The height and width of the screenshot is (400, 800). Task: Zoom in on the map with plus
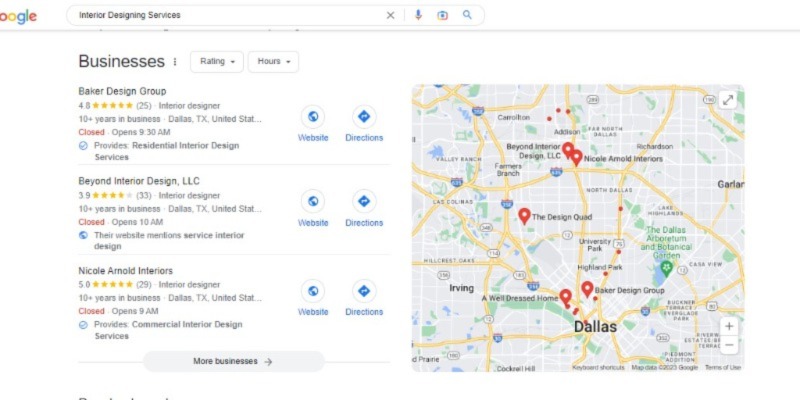click(x=729, y=327)
